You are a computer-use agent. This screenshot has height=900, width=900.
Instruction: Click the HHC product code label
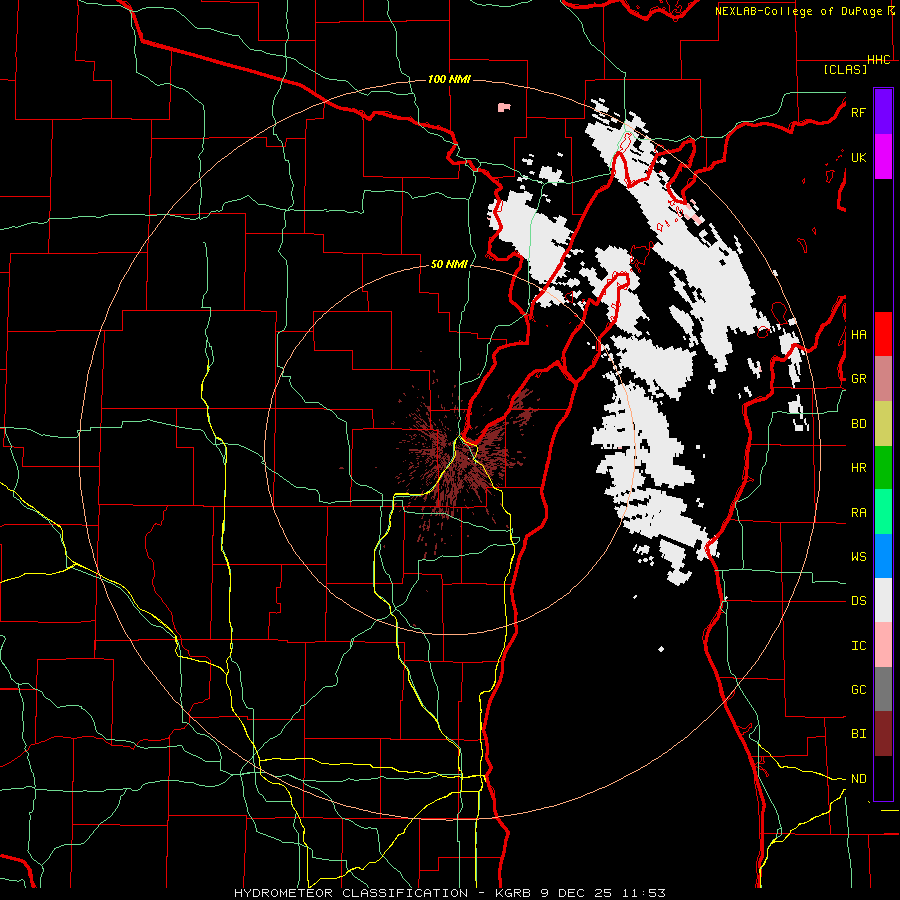pos(879,60)
